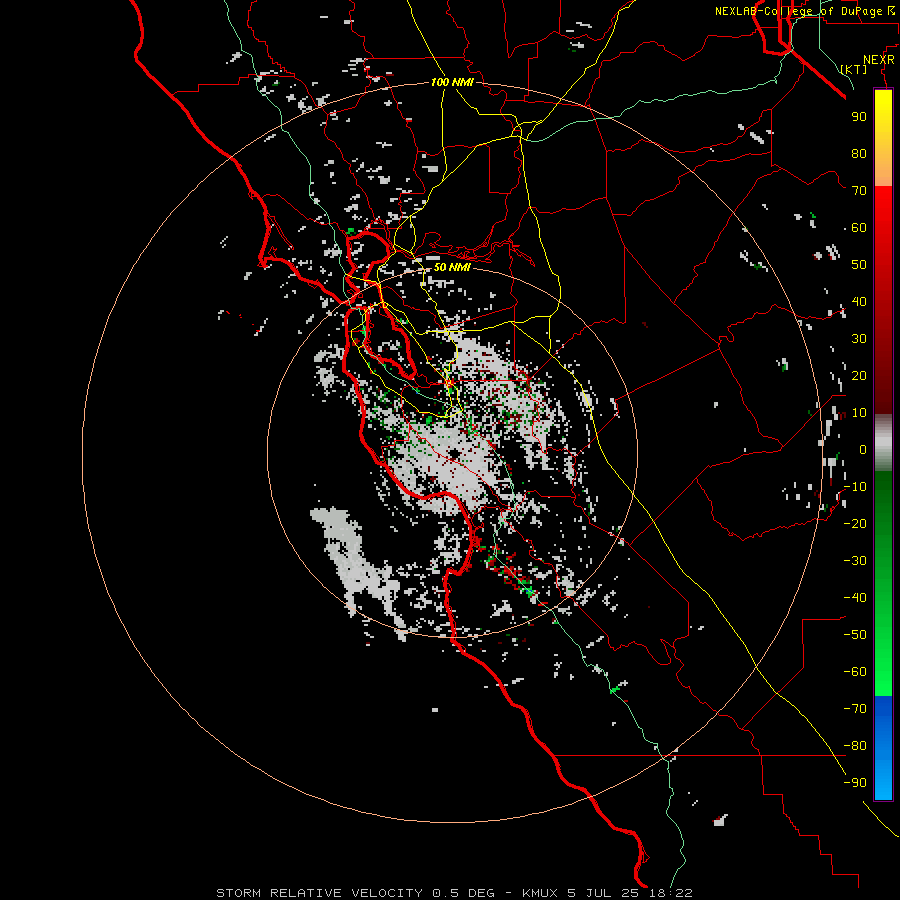Image resolution: width=900 pixels, height=900 pixels.
Task: Click the NEXR label above the color scale
Action: pyautogui.click(x=879, y=60)
